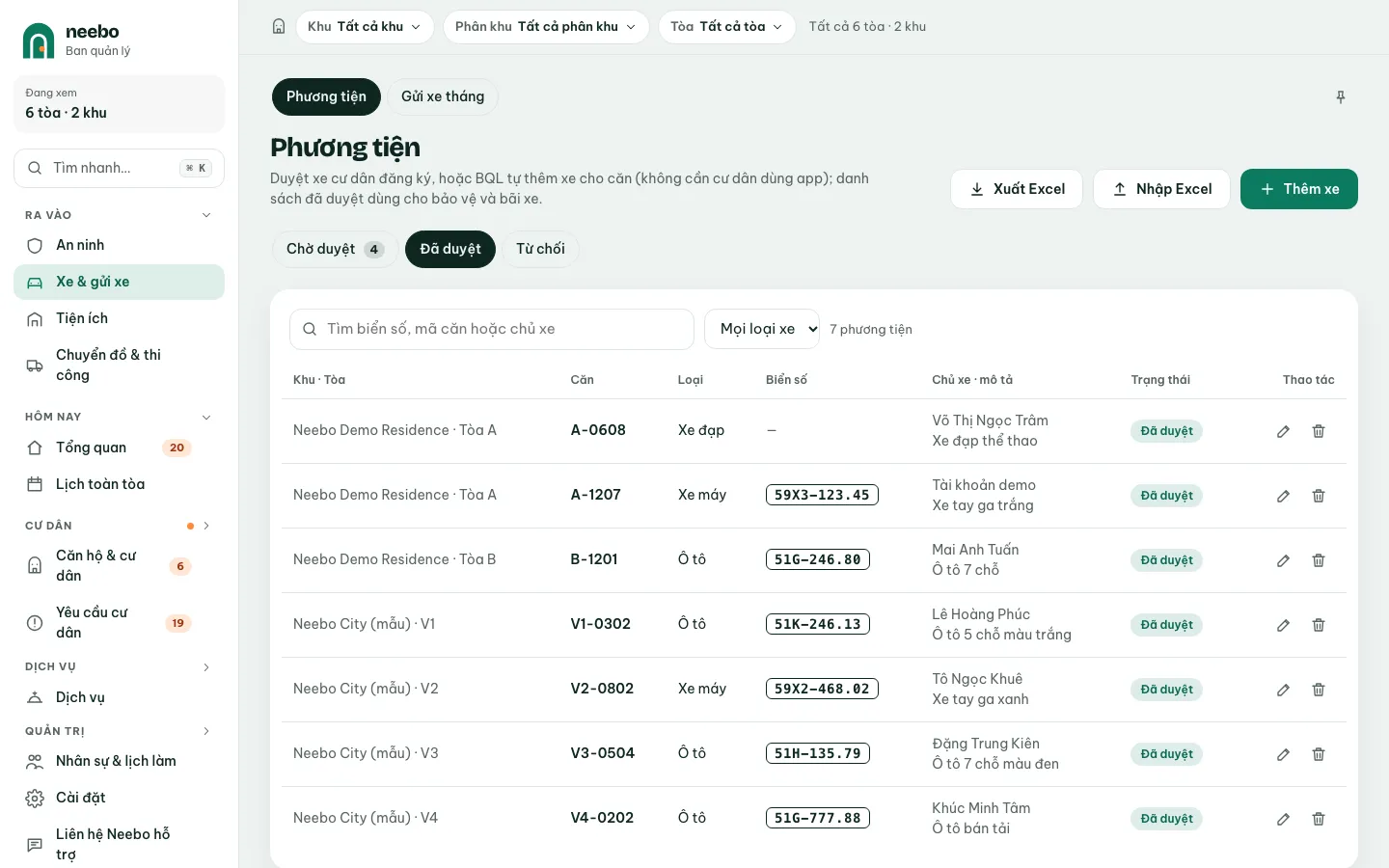The height and width of the screenshot is (868, 1389).
Task: Click the Nhập Excel button
Action: point(1161,189)
